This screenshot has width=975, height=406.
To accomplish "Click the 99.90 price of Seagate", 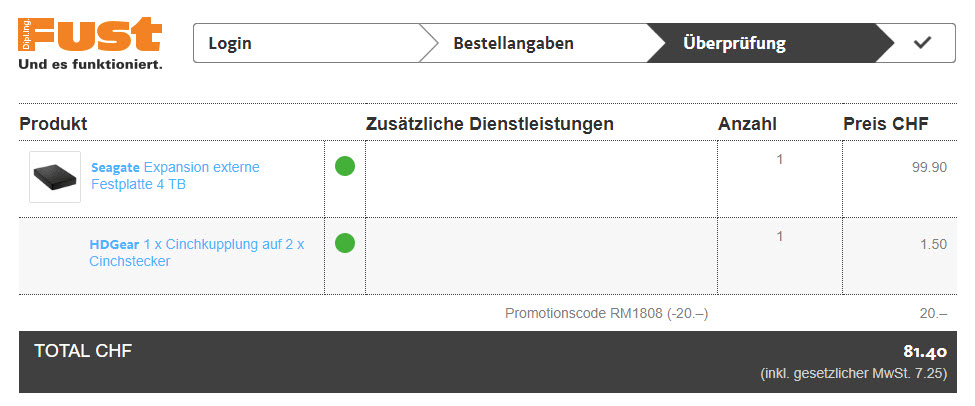I will click(x=929, y=167).
